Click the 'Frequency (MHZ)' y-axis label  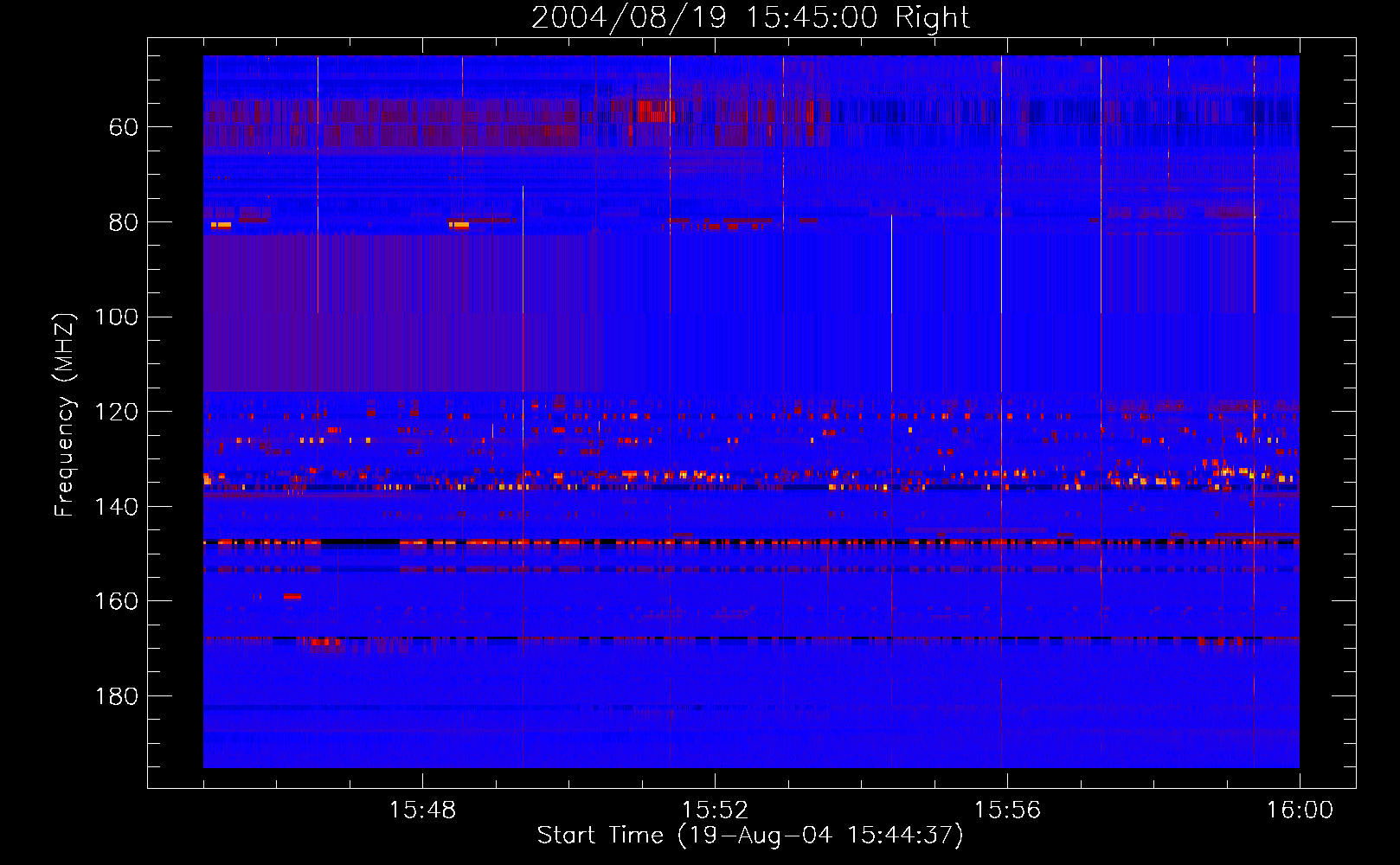click(x=64, y=414)
